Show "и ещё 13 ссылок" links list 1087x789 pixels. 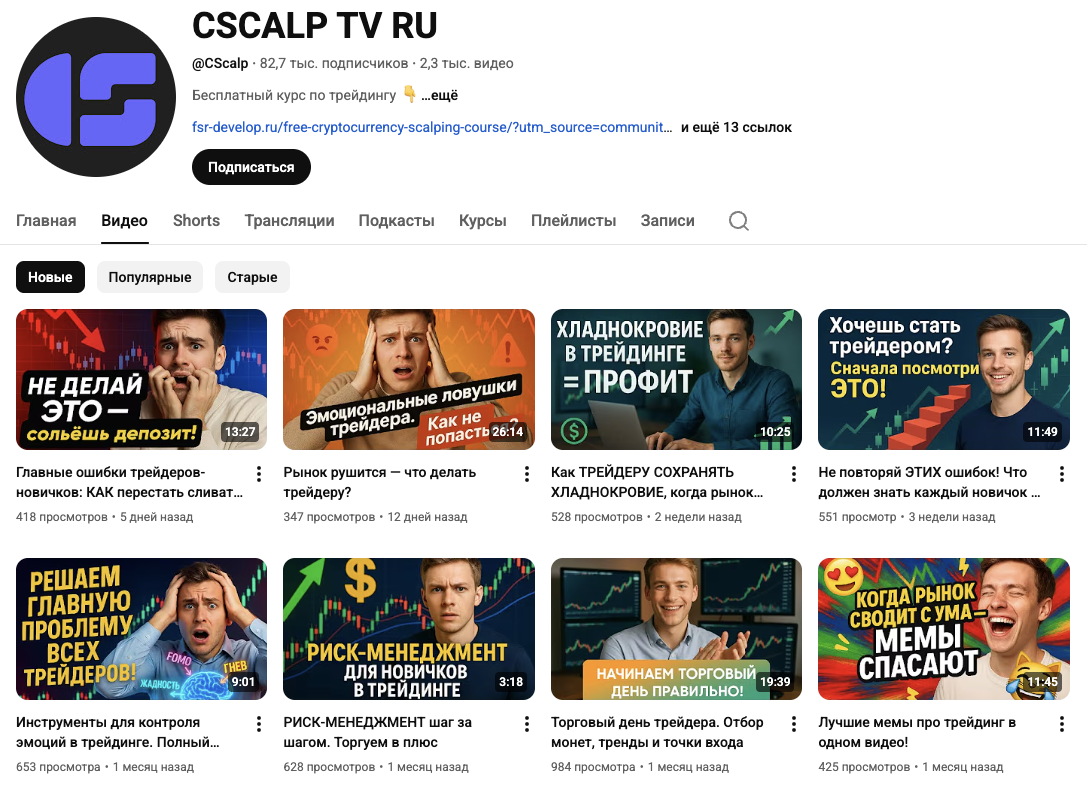click(736, 128)
